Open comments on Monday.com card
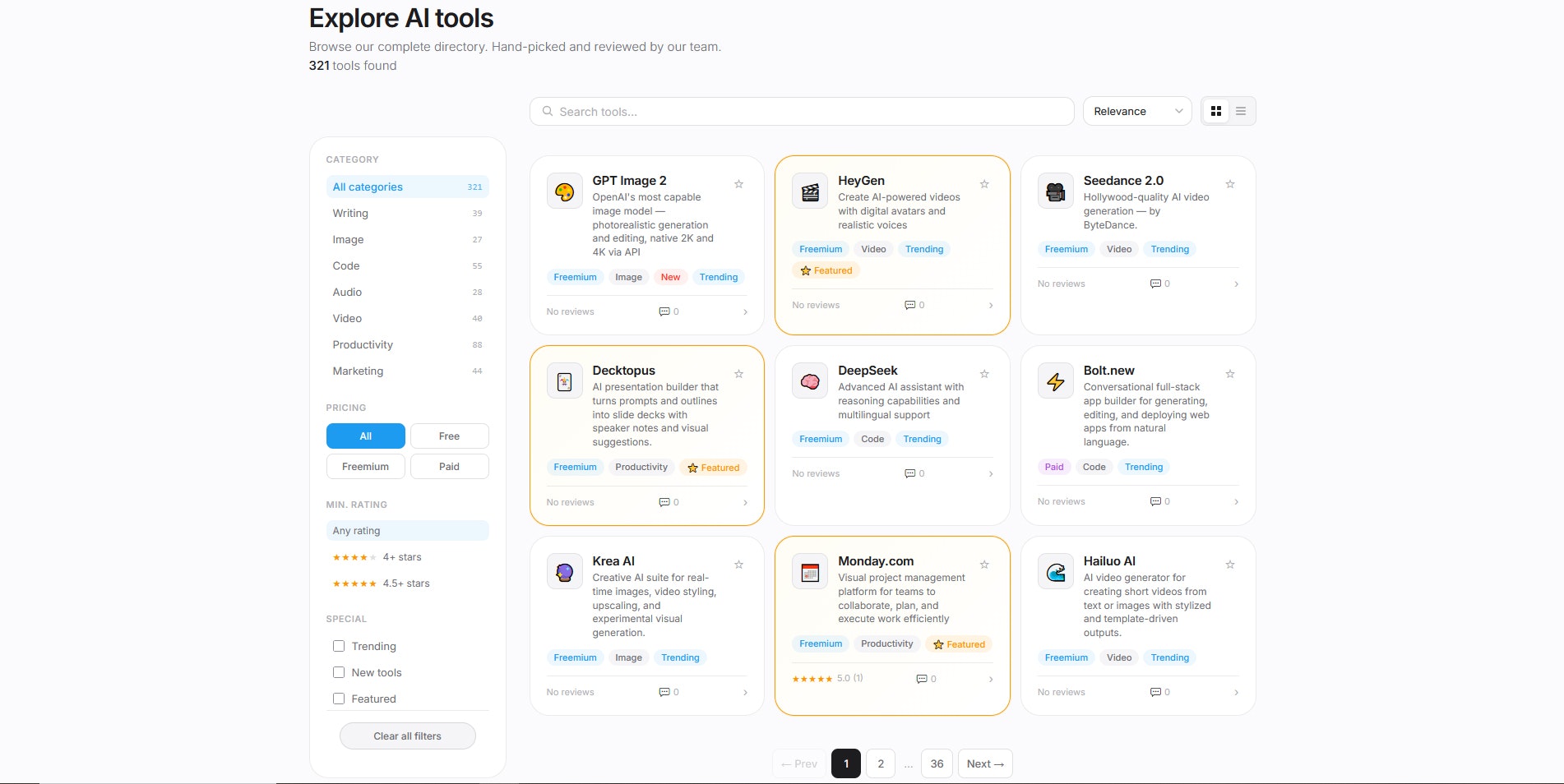This screenshot has width=1564, height=784. click(927, 679)
